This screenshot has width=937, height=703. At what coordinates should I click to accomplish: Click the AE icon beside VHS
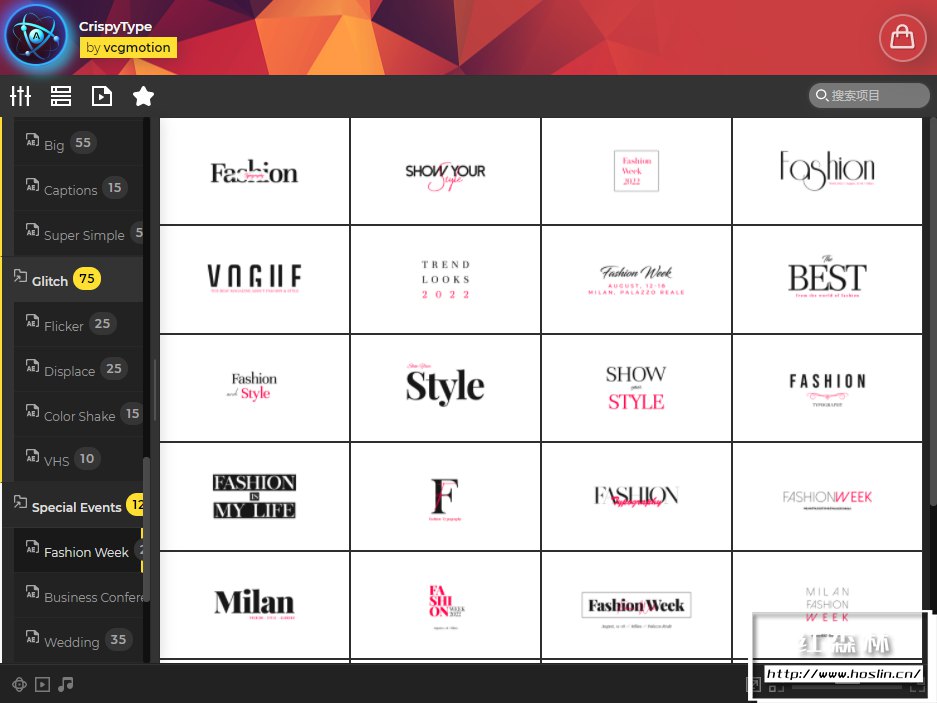[32, 456]
